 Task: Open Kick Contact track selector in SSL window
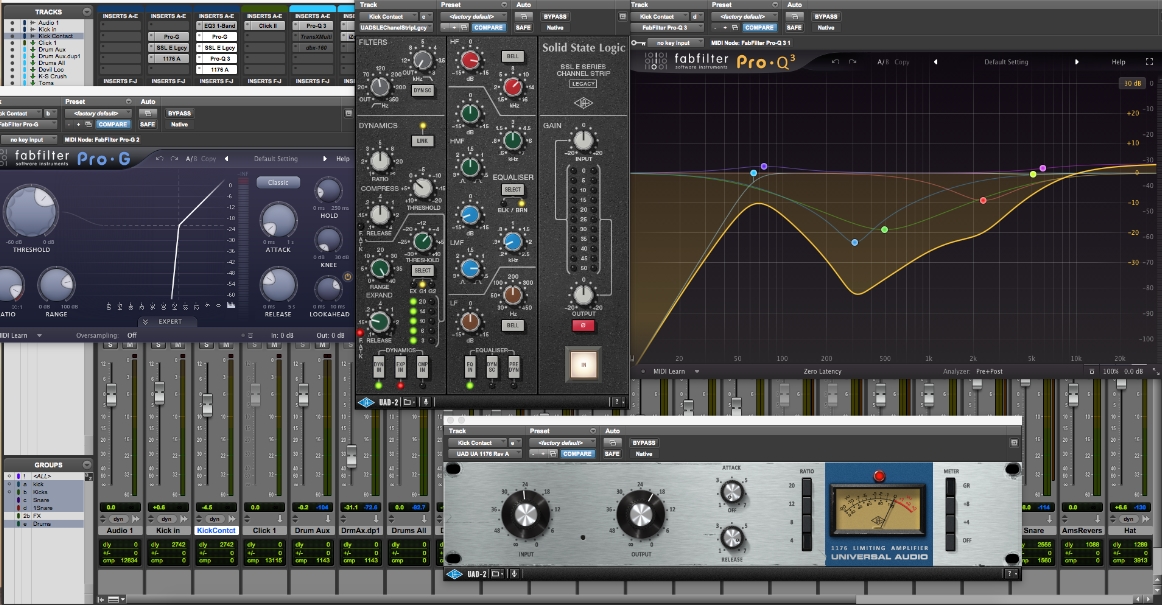pyautogui.click(x=390, y=17)
